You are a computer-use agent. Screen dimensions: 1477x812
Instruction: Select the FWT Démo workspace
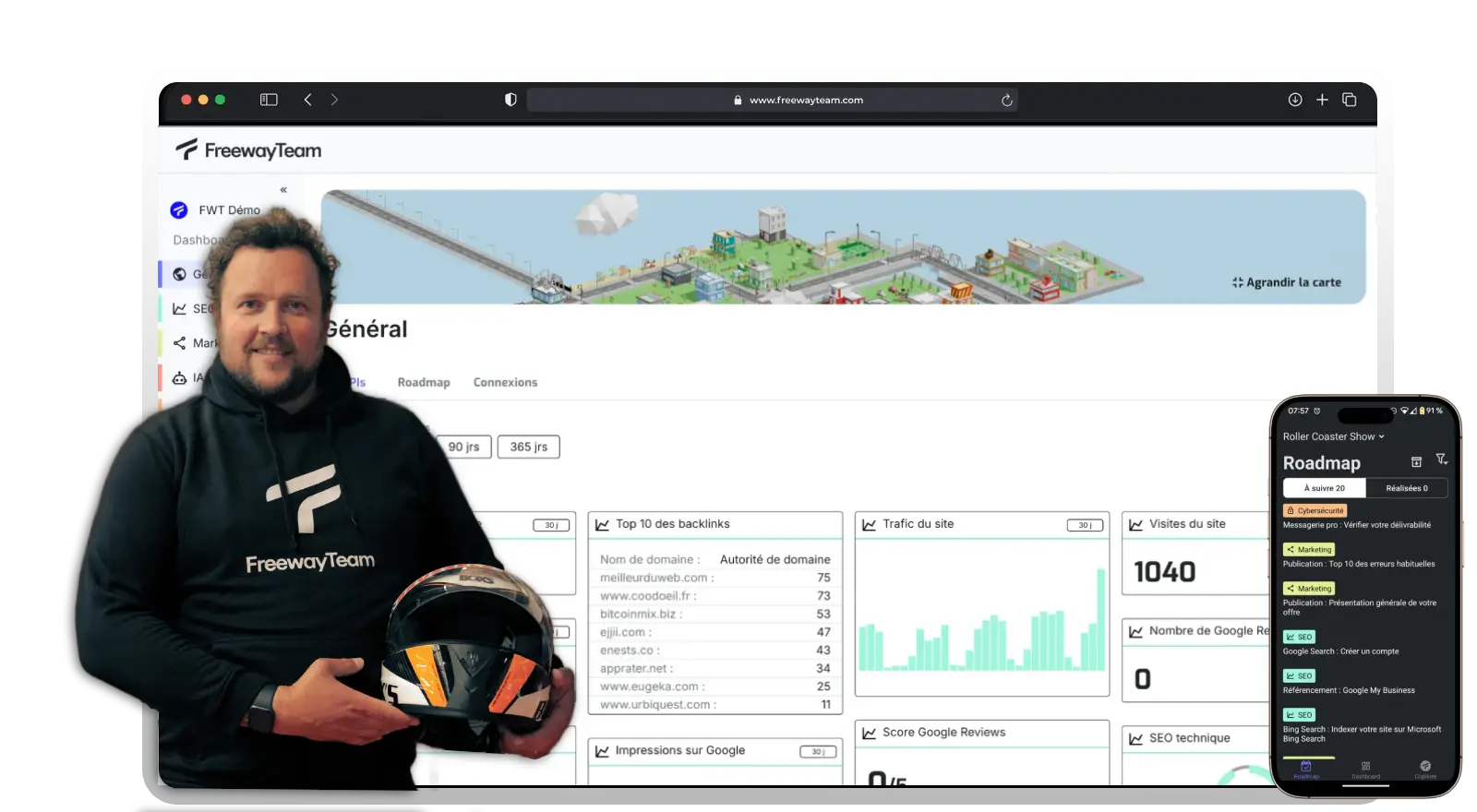click(216, 210)
